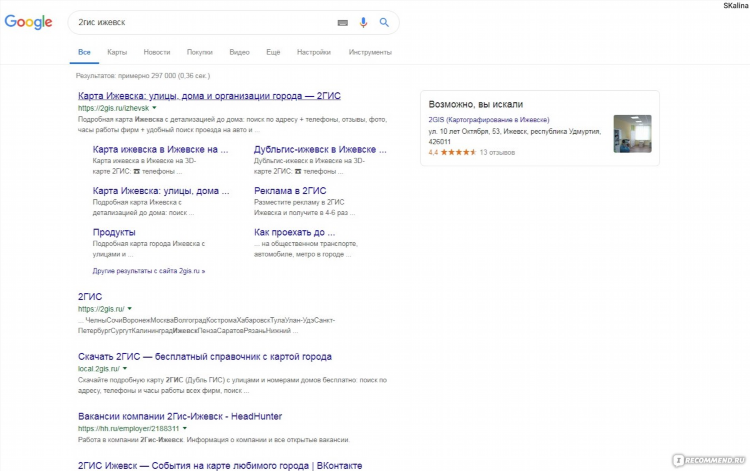This screenshot has width=750, height=471.
Task: Click the green URL https://hh.ru/employer/2188311
Action: [128, 428]
